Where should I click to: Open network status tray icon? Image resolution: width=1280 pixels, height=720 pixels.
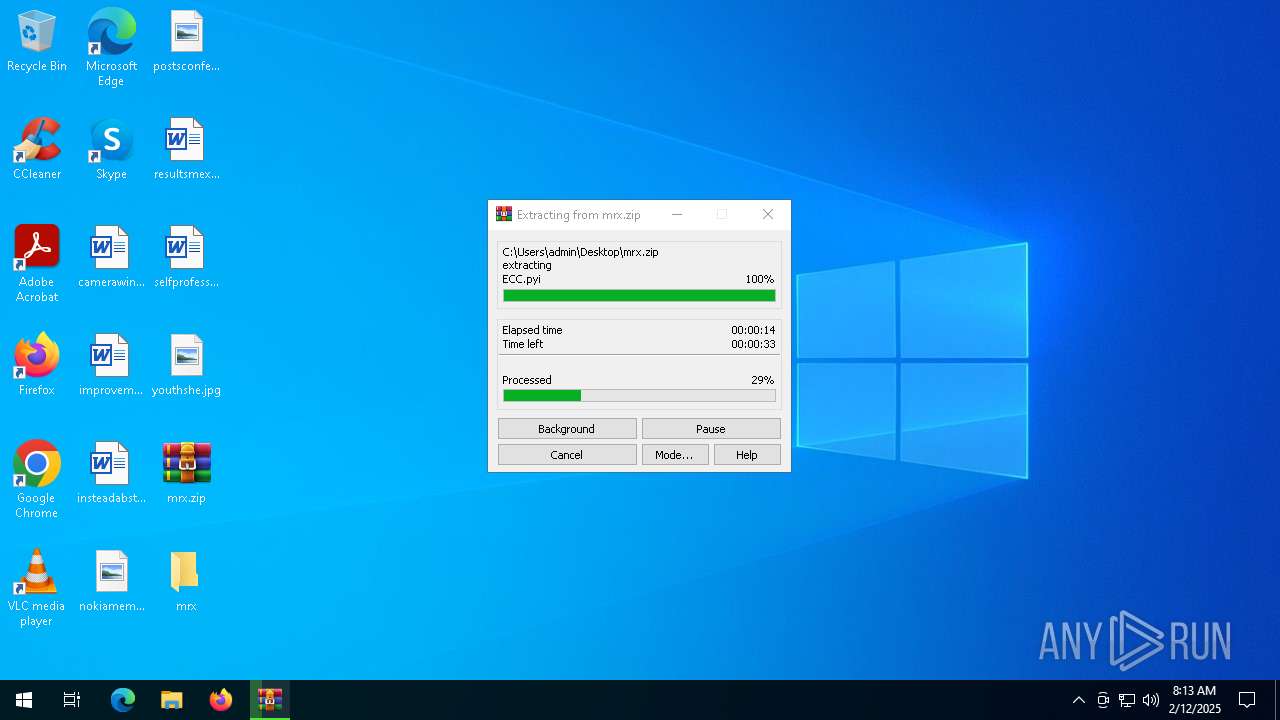tap(1127, 700)
